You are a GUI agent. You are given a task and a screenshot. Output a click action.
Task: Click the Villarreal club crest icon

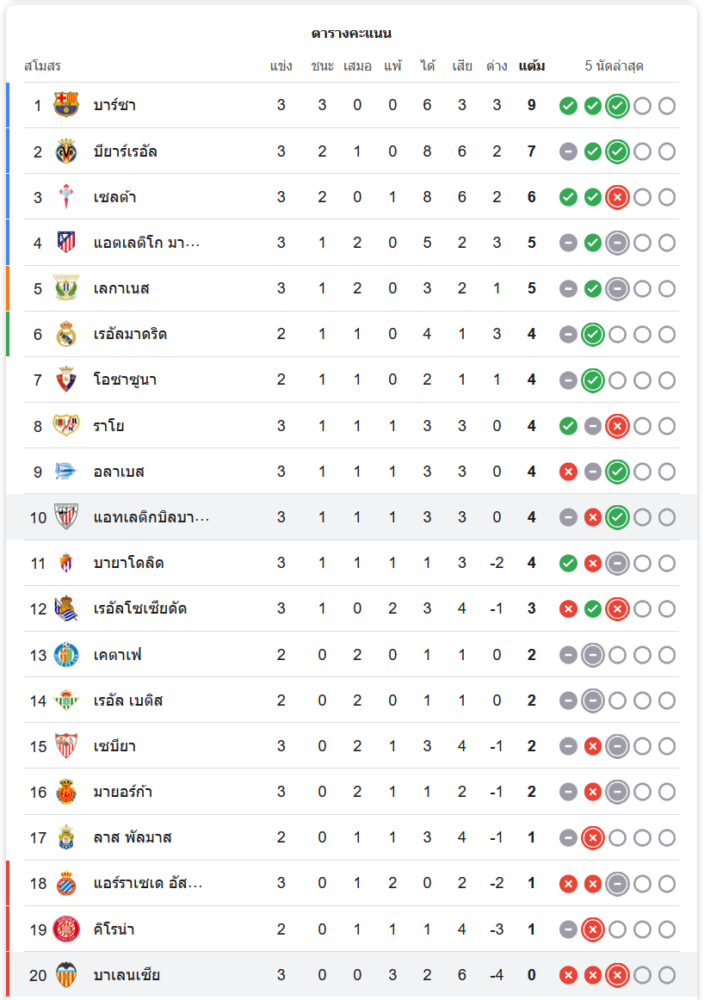(66, 151)
